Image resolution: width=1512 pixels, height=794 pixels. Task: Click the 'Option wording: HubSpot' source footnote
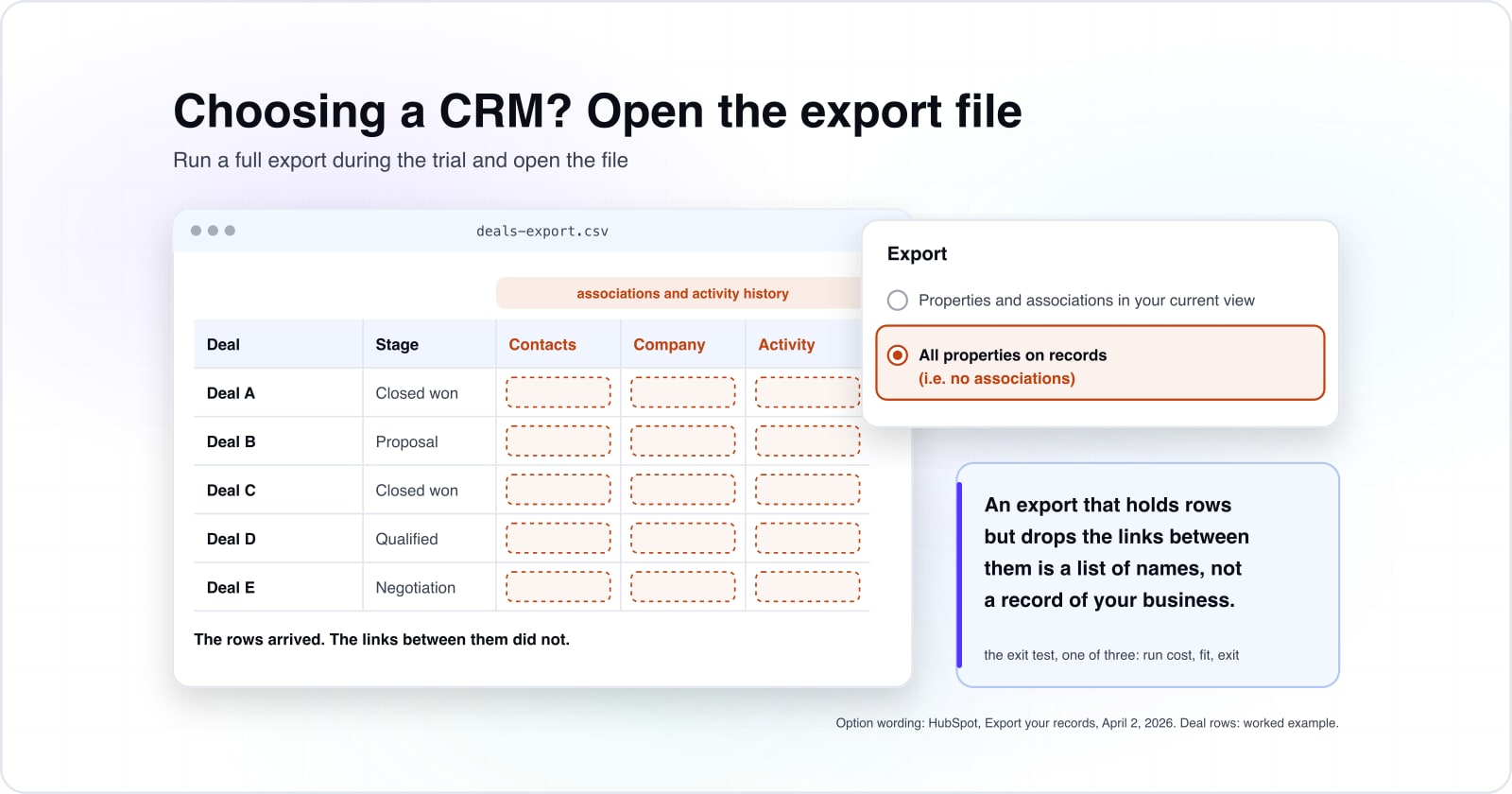point(1087,723)
